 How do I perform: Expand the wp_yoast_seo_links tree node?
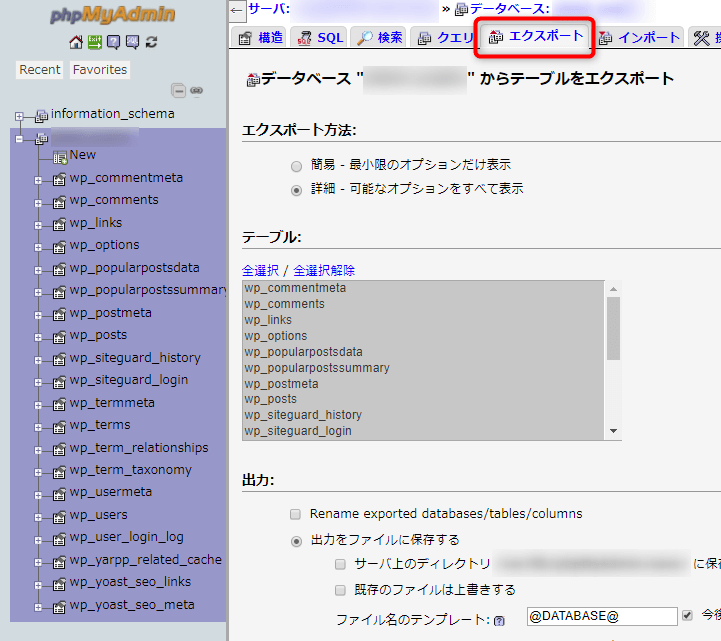[x=38, y=586]
